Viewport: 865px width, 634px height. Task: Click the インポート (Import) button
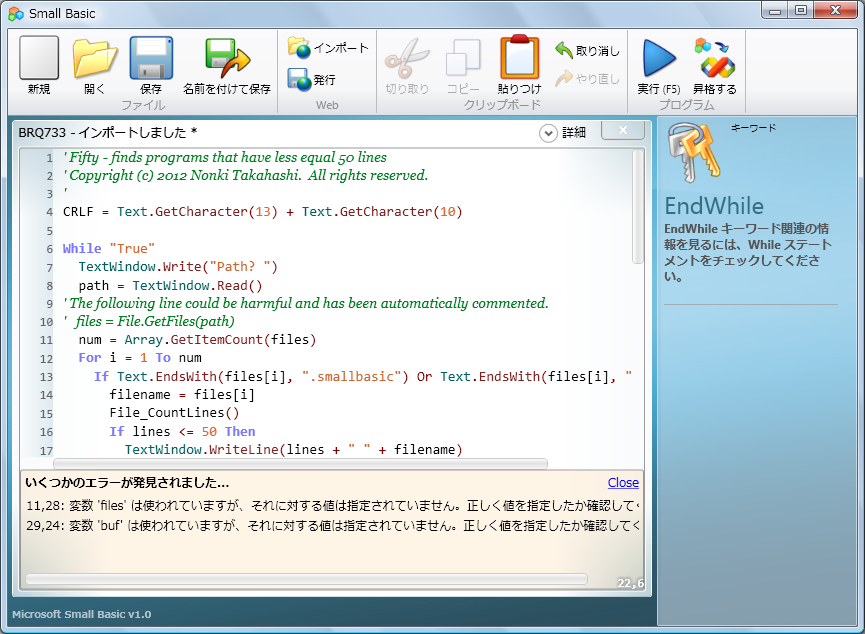pos(328,48)
